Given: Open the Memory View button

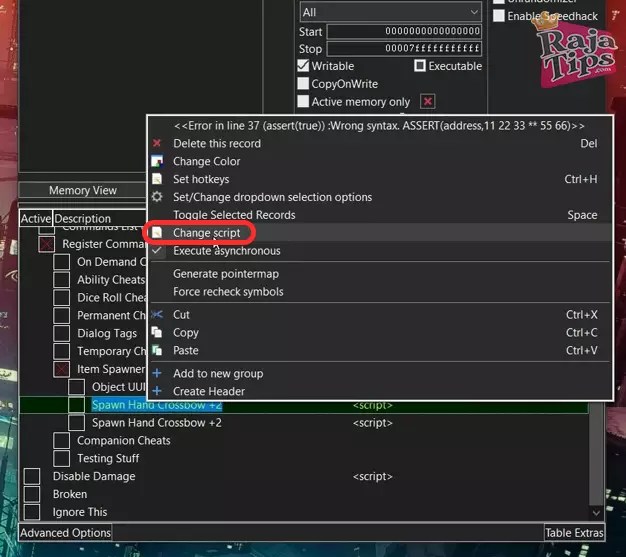Looking at the screenshot, I should [83, 190].
